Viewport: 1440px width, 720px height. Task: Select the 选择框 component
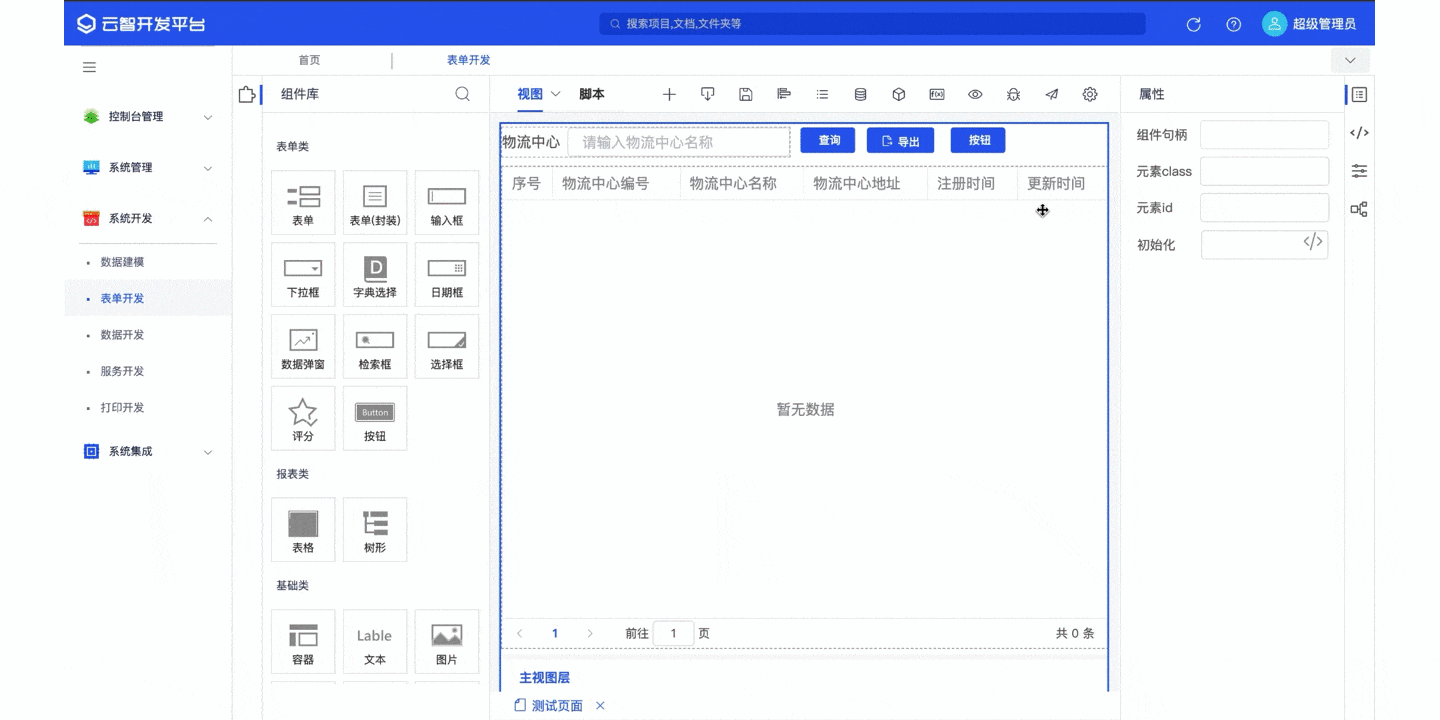pyautogui.click(x=447, y=347)
